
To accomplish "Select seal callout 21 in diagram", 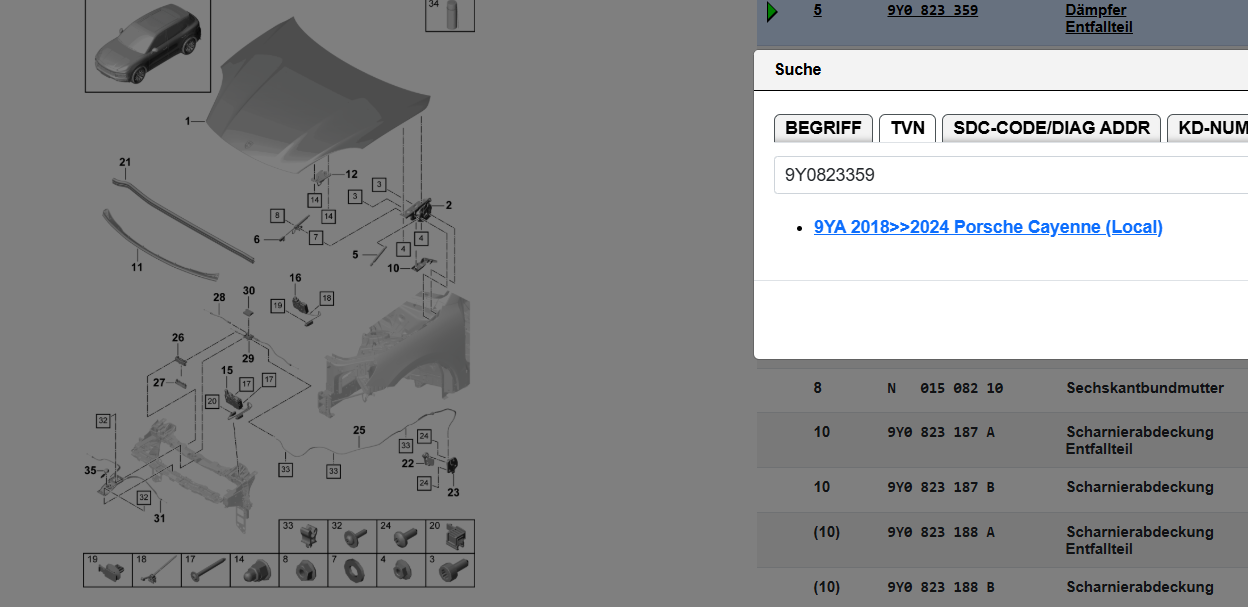I will coord(125,162).
